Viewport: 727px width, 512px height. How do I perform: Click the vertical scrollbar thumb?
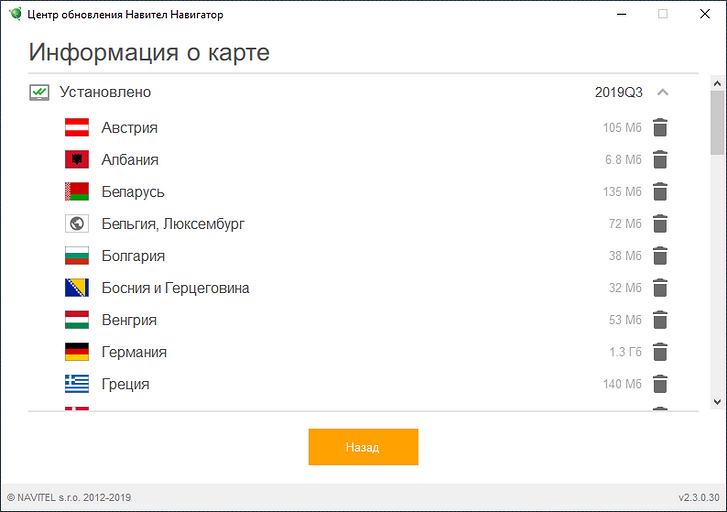pyautogui.click(x=717, y=122)
